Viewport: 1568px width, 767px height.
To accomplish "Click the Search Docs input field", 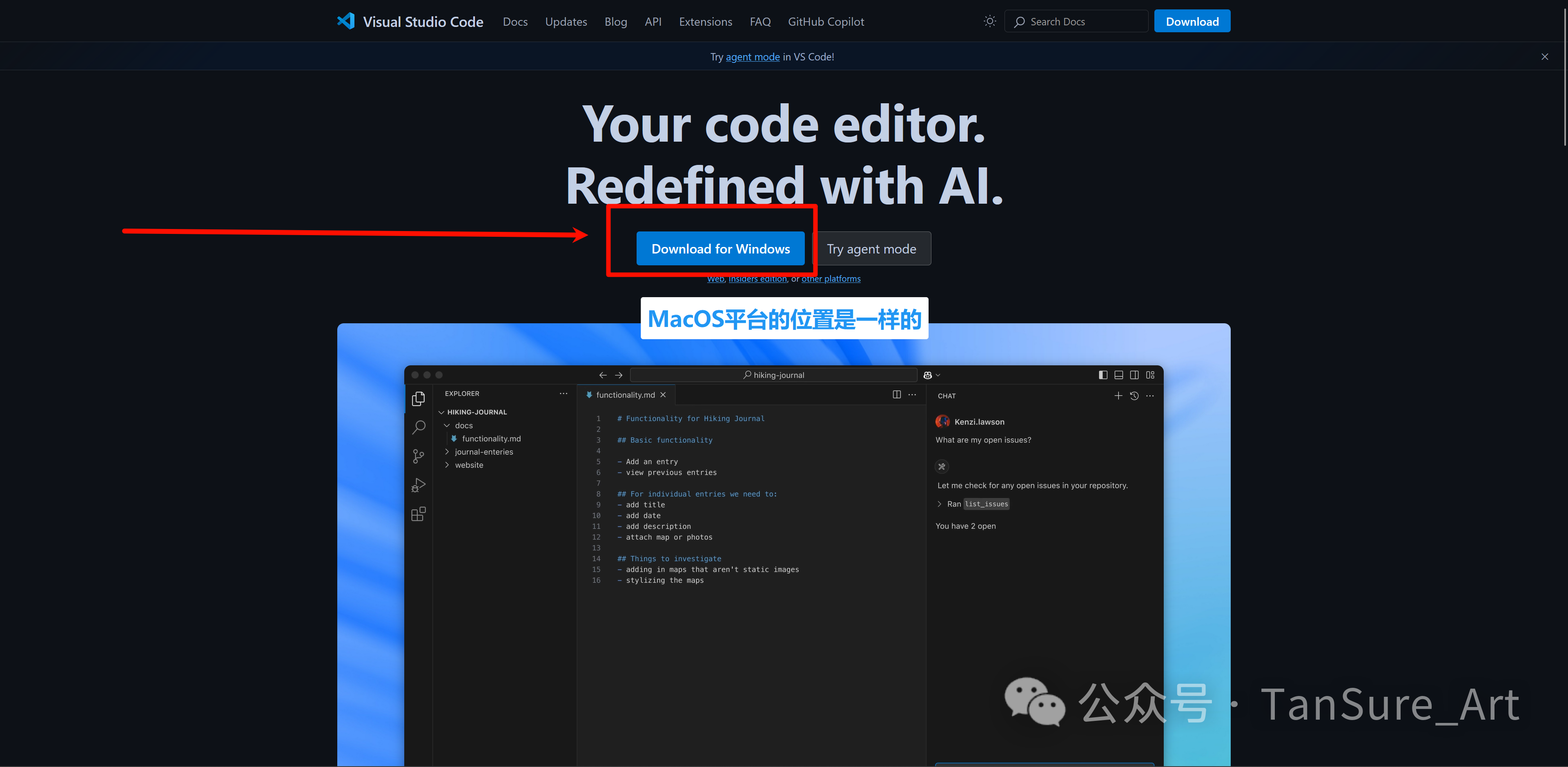I will pyautogui.click(x=1076, y=21).
